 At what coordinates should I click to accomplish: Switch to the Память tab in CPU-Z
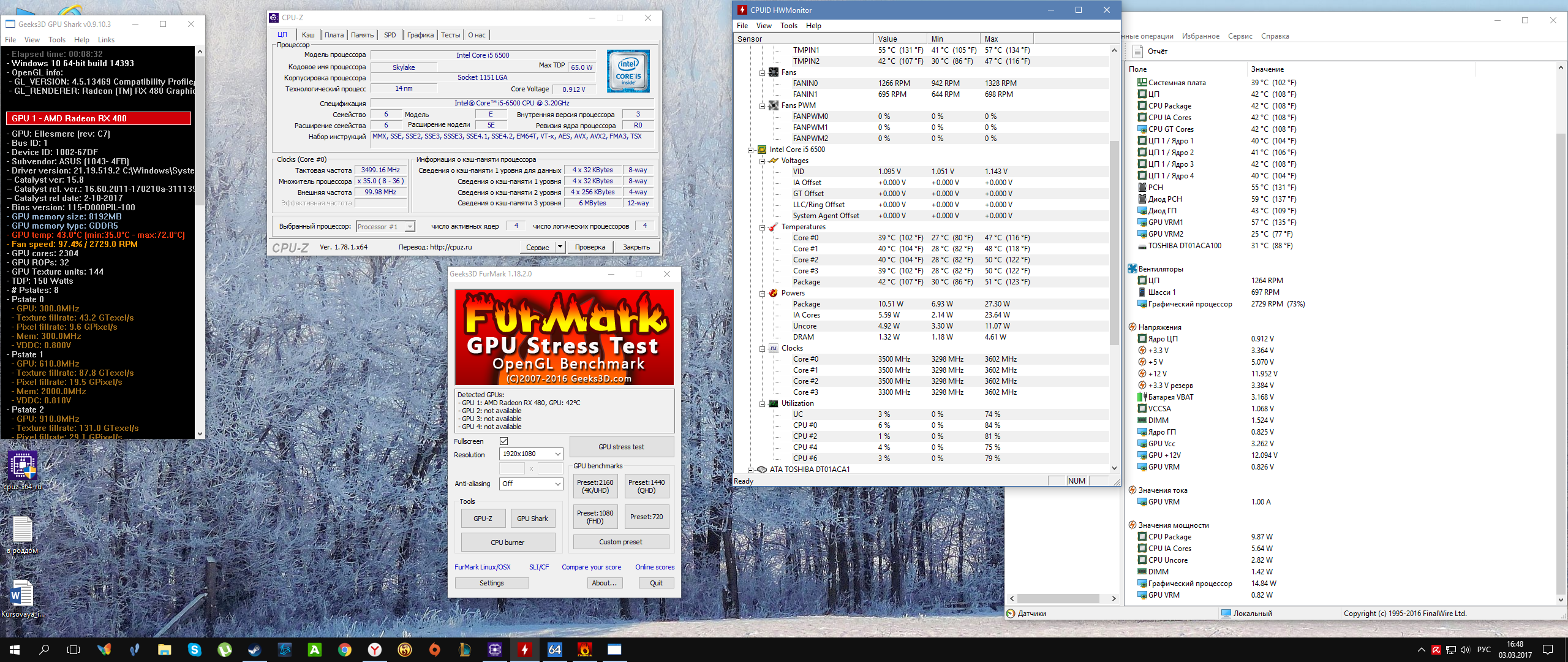tap(362, 35)
